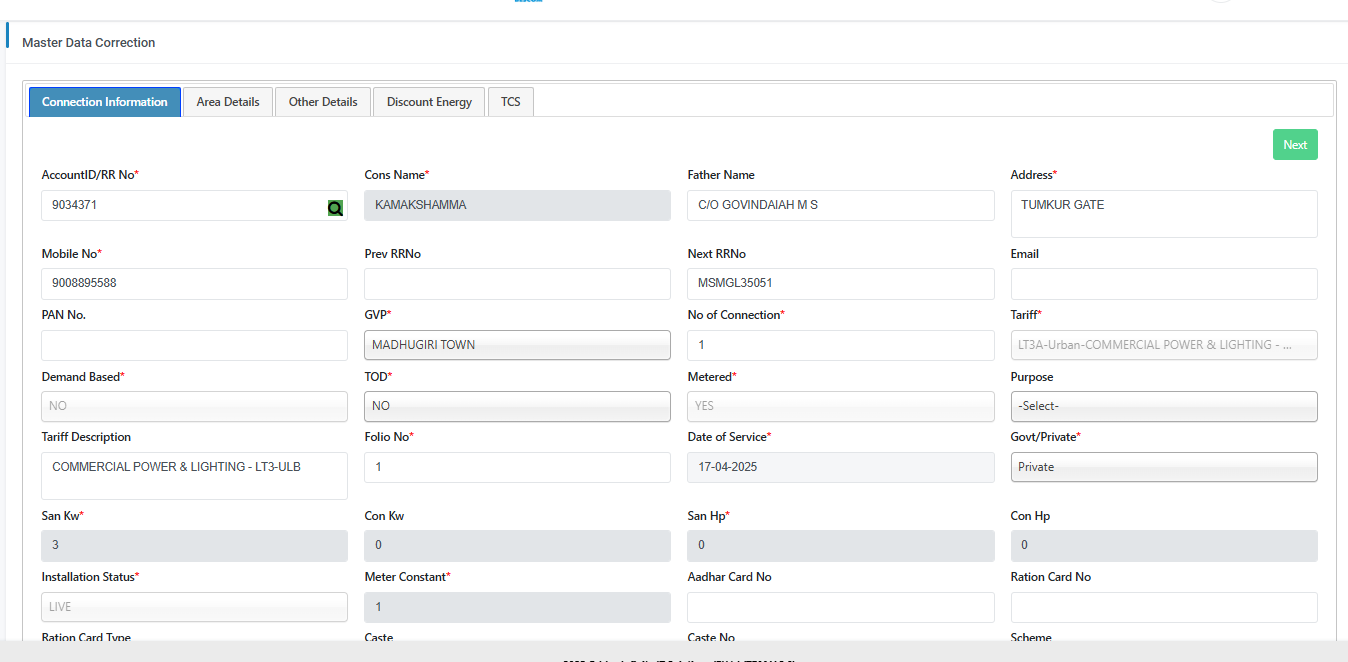
Task: Focus the Folio No input field
Action: [517, 467]
